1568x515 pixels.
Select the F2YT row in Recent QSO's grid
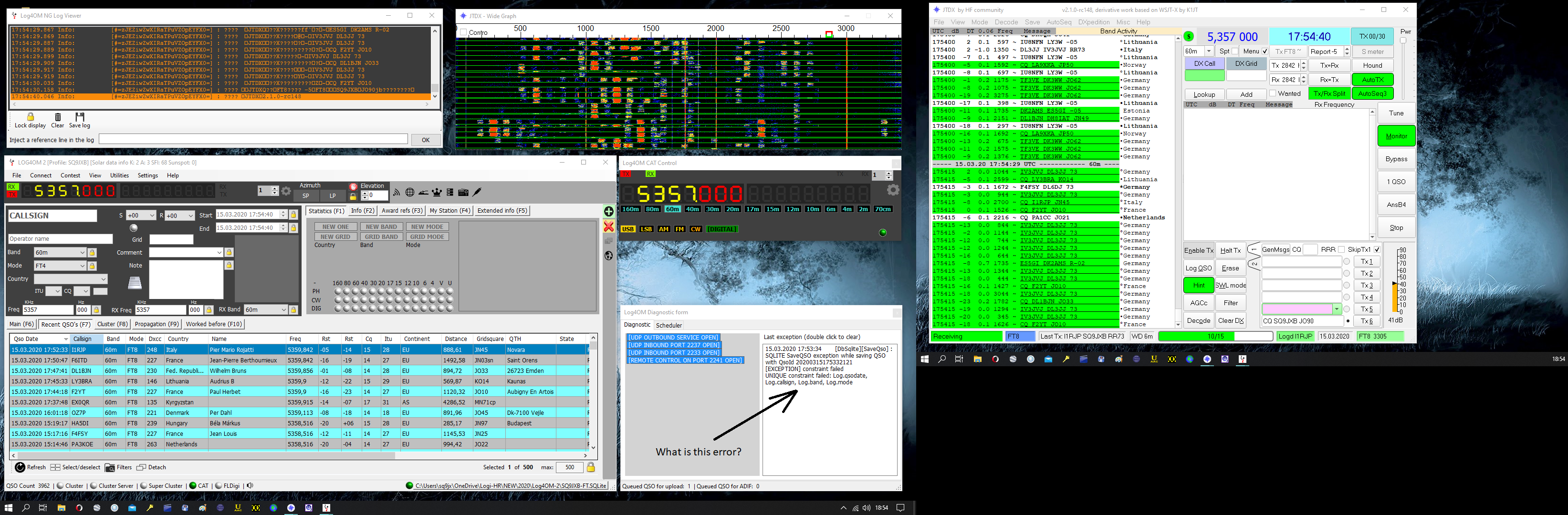click(299, 392)
